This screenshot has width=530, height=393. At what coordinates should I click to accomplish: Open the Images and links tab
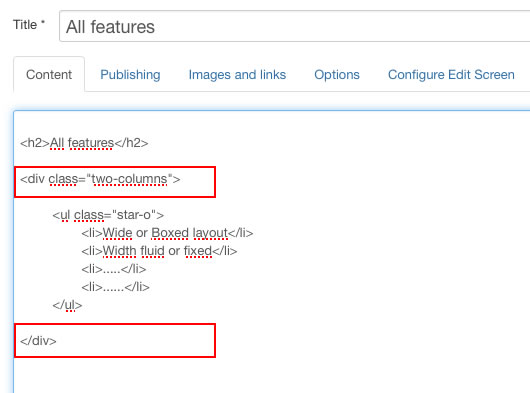click(x=237, y=75)
